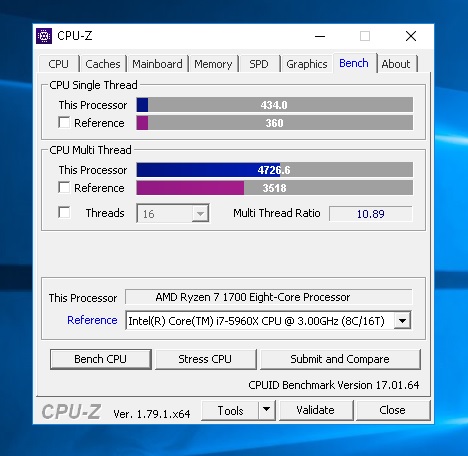Close CPU-Z with the title bar X

(411, 36)
